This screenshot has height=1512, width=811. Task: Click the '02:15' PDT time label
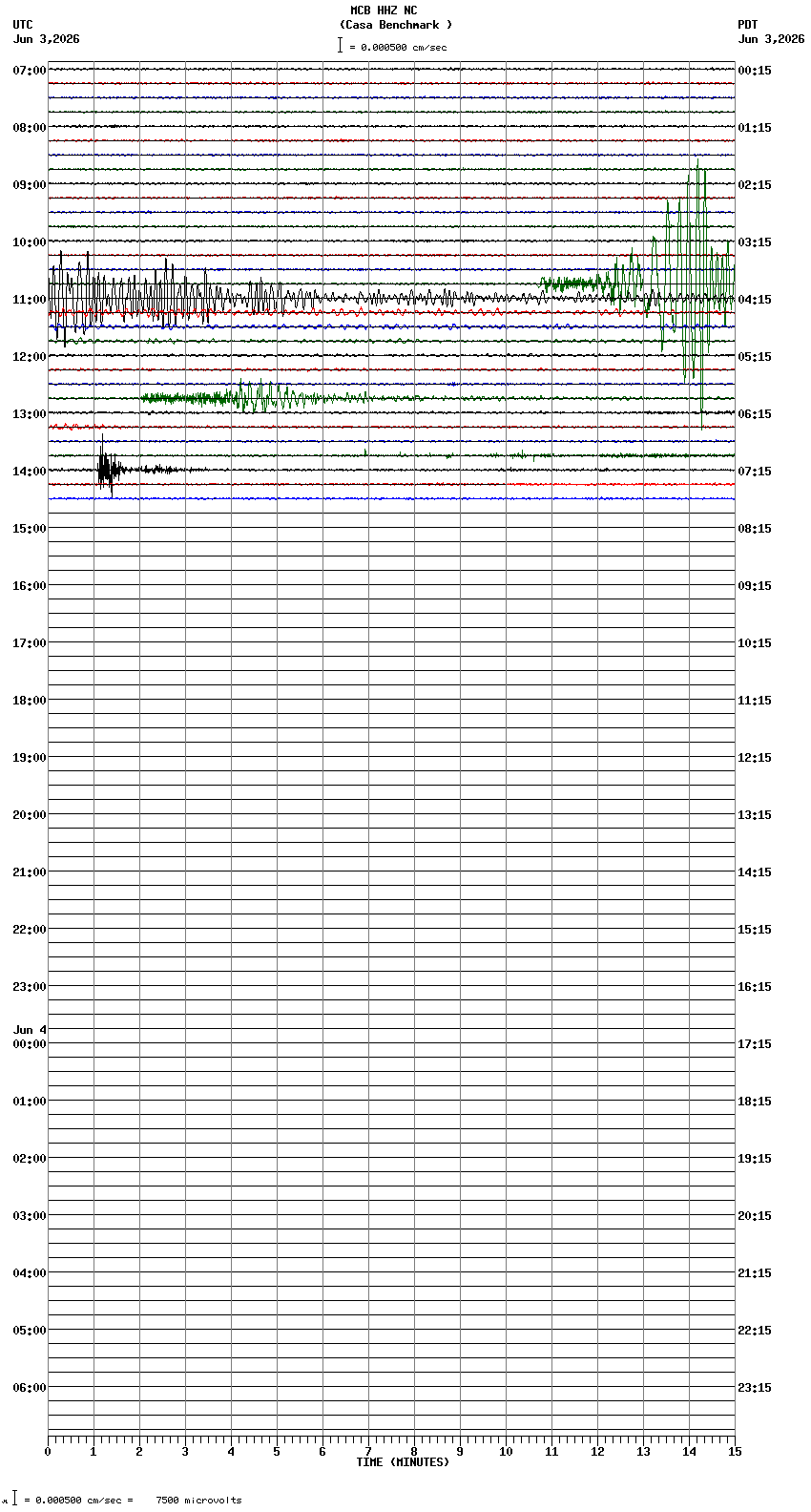755,185
